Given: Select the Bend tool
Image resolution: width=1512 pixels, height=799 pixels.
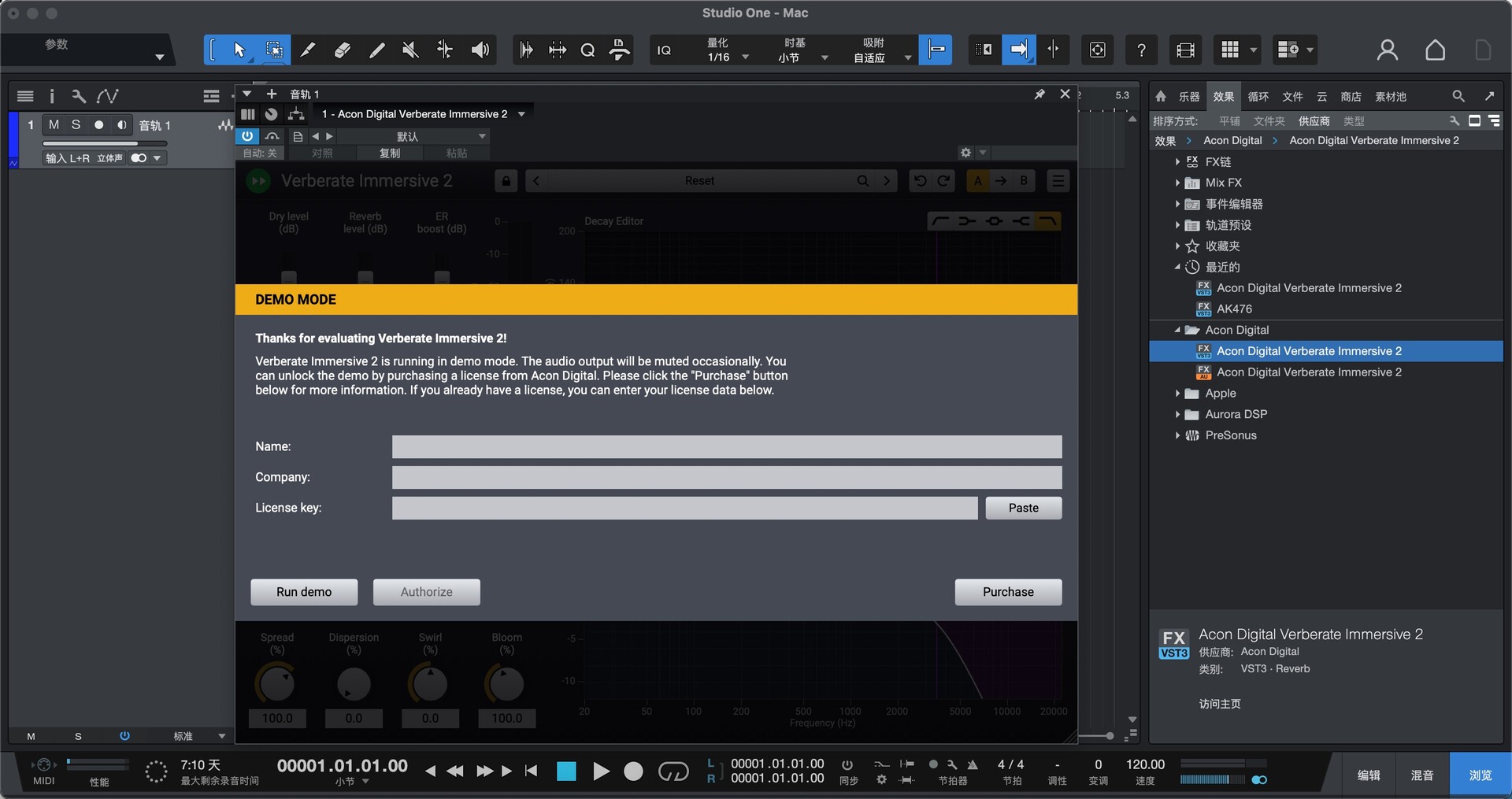Looking at the screenshot, I should click(x=445, y=50).
